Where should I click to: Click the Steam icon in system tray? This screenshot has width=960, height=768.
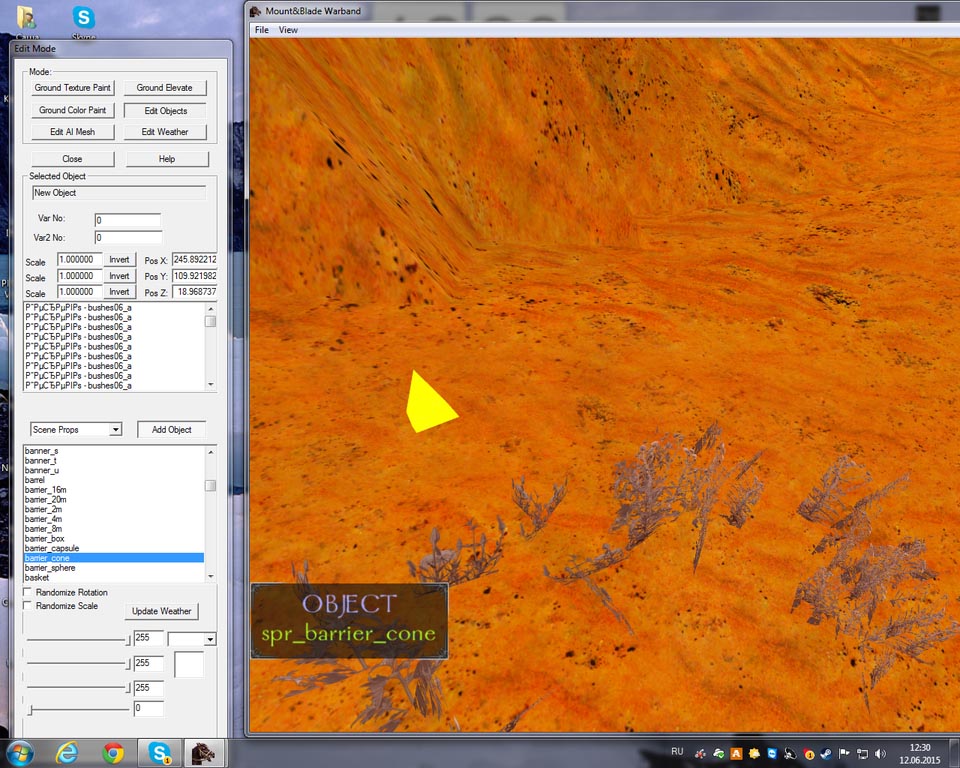[x=825, y=753]
